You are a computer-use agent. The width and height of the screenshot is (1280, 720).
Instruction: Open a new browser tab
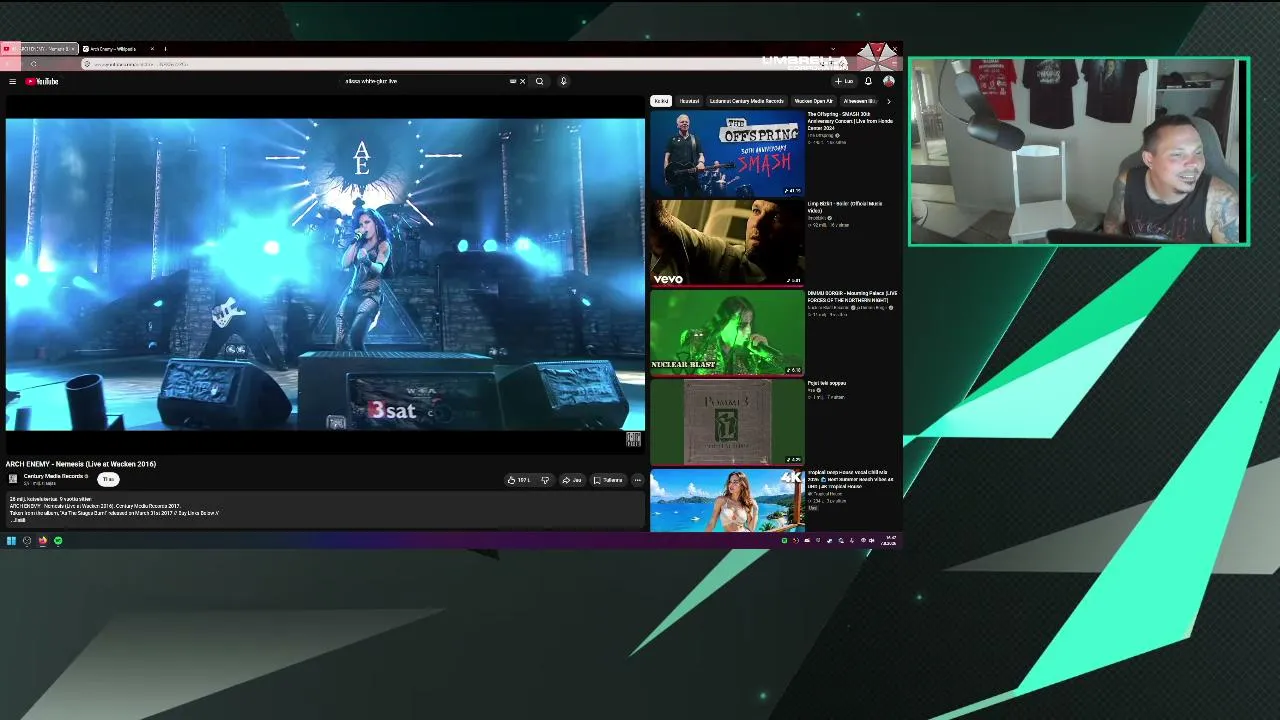point(165,49)
